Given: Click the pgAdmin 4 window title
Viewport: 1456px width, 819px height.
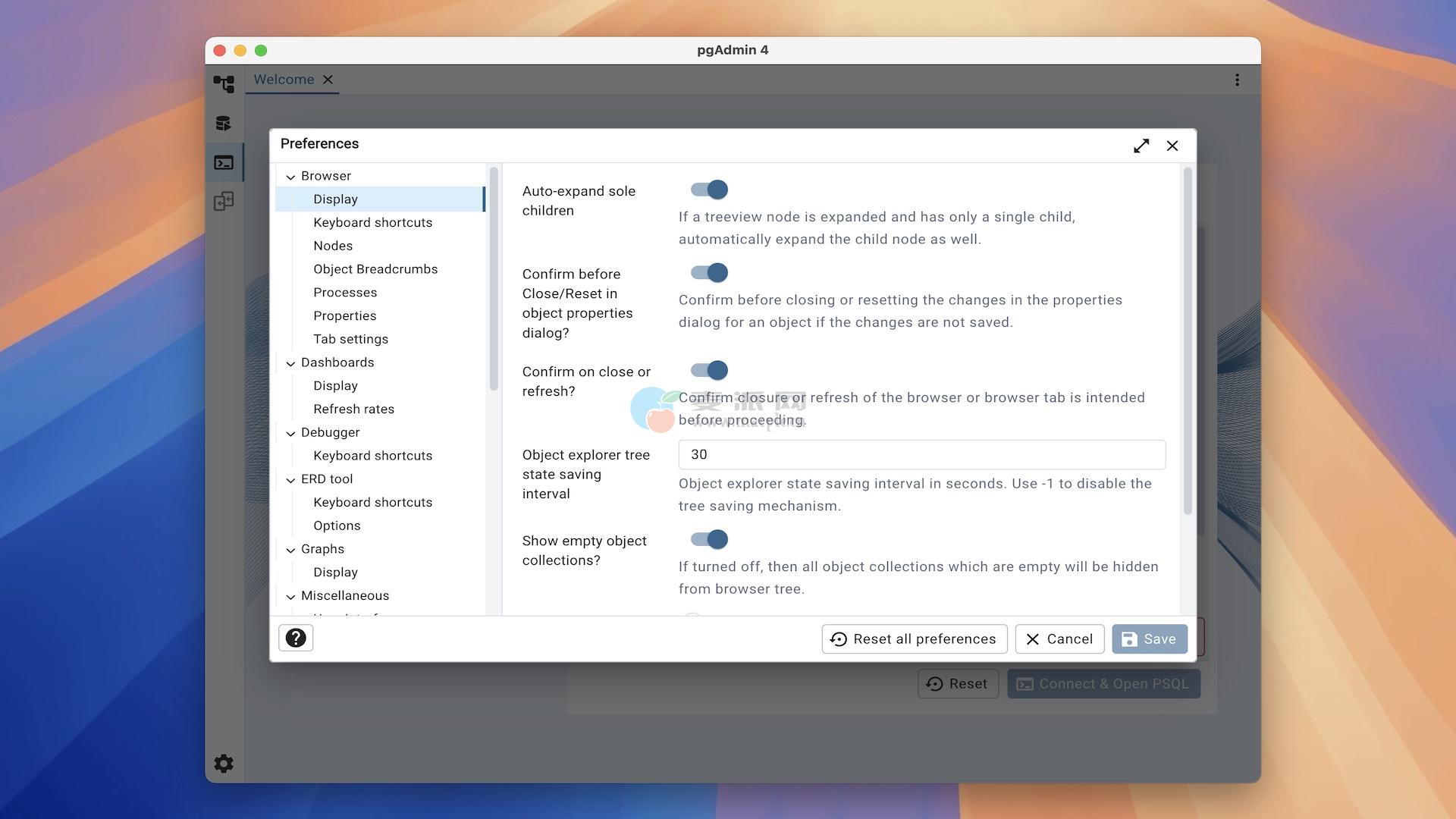Looking at the screenshot, I should 733,50.
